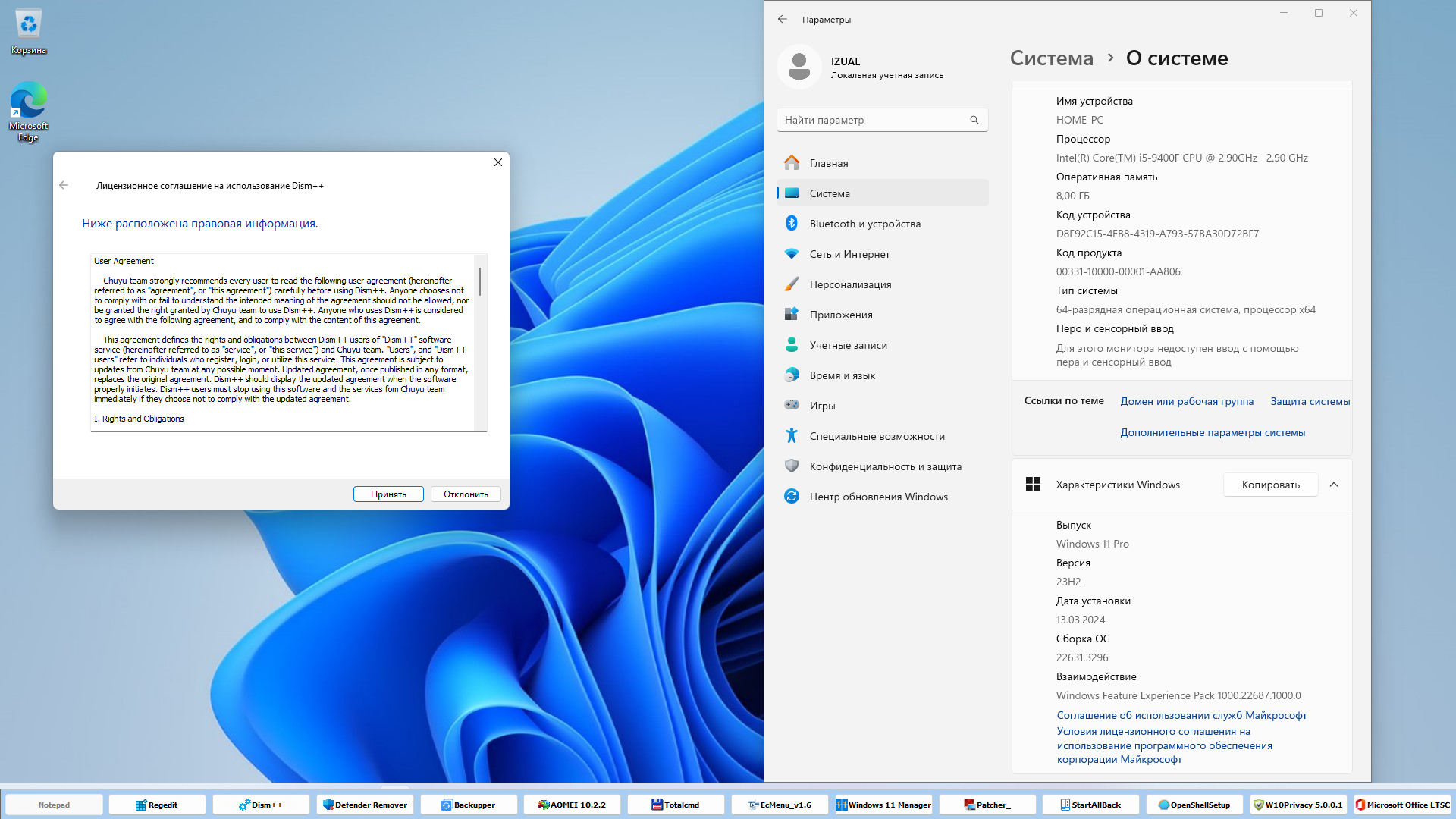
Task: Copy Windows specs with Копировать button
Action: click(1270, 485)
